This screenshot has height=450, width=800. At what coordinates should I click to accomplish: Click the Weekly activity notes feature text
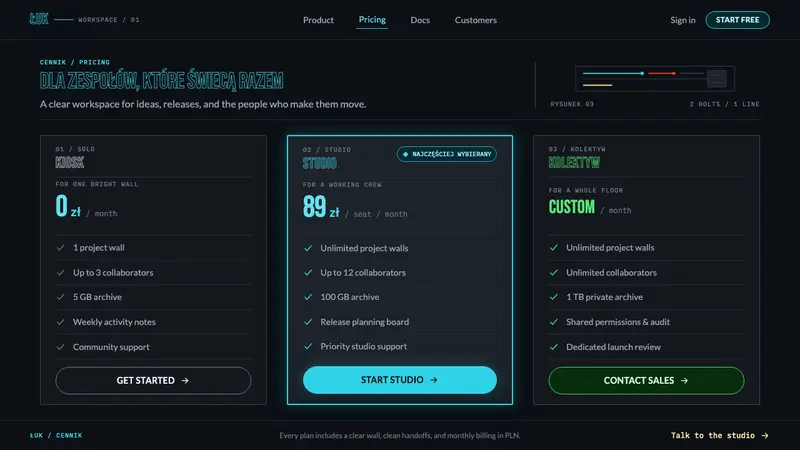click(x=114, y=322)
